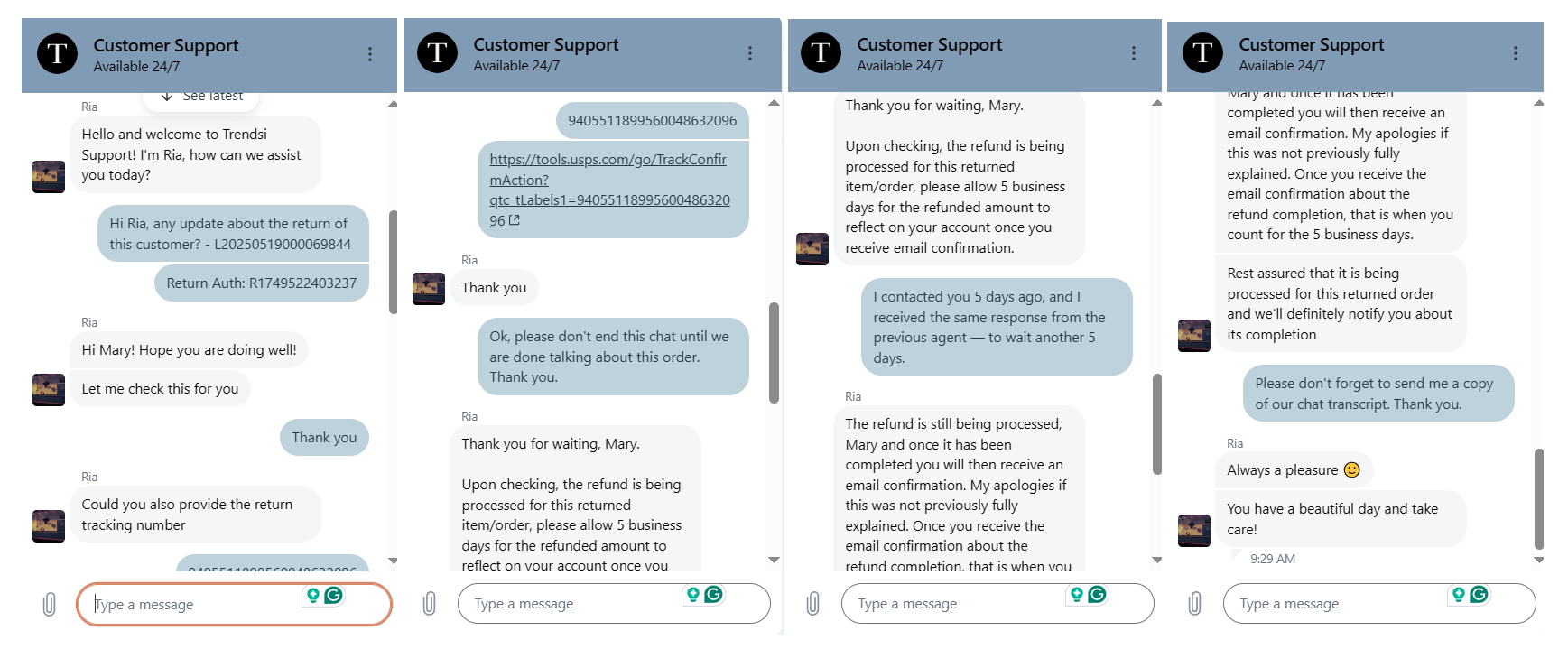The width and height of the screenshot is (1568, 668).
Task: Expand the three-dot menu in the third chat header
Action: 1134,53
